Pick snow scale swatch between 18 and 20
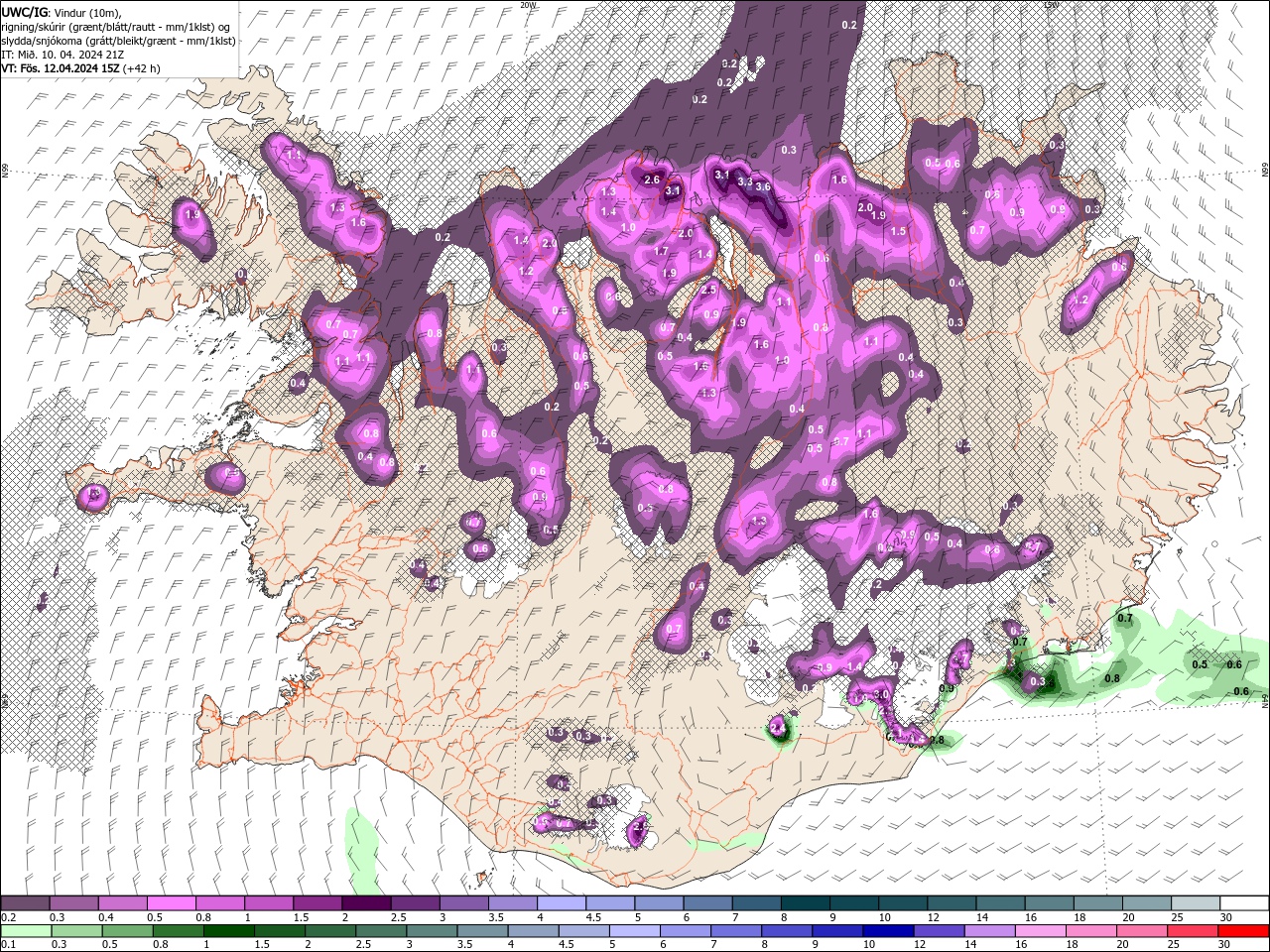The height and width of the screenshot is (952, 1270). click(1098, 903)
